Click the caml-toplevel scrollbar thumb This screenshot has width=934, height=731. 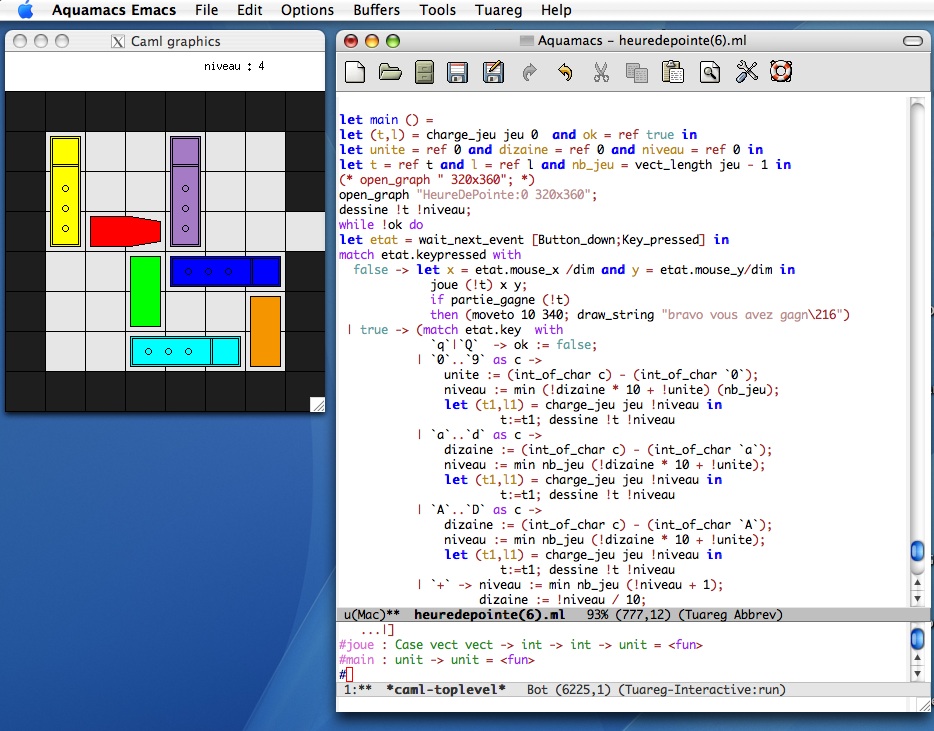(x=917, y=637)
